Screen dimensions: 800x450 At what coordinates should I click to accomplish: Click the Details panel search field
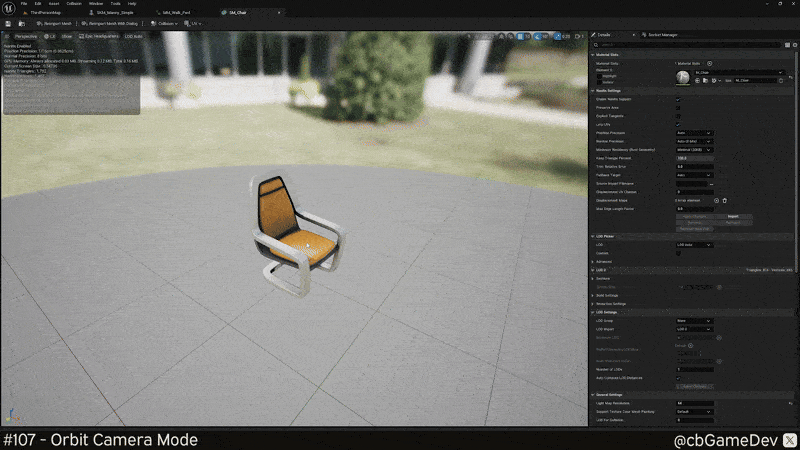686,45
